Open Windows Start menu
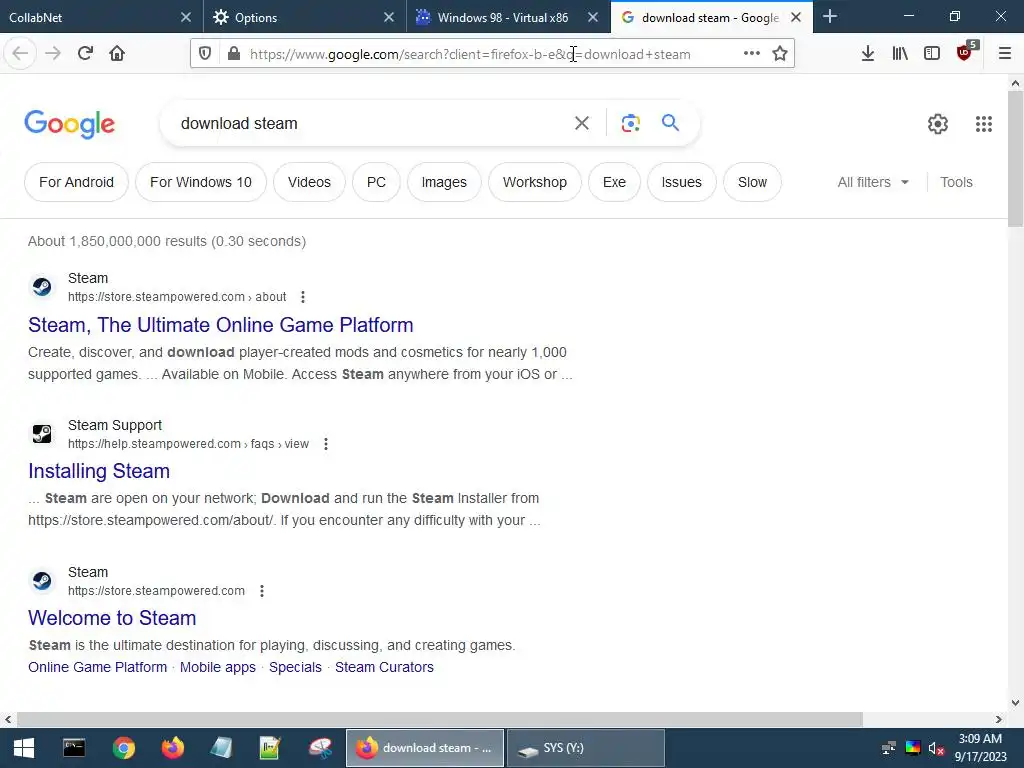The image size is (1024, 768). coord(24,748)
